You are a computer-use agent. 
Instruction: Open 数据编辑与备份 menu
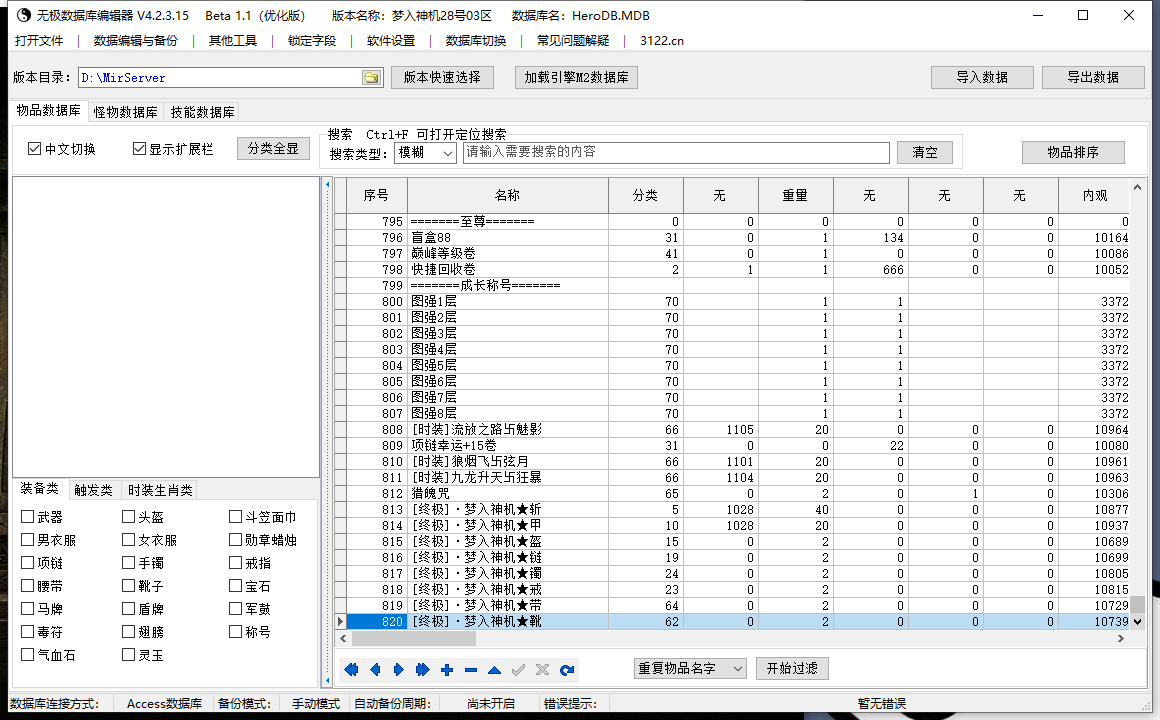pos(135,41)
